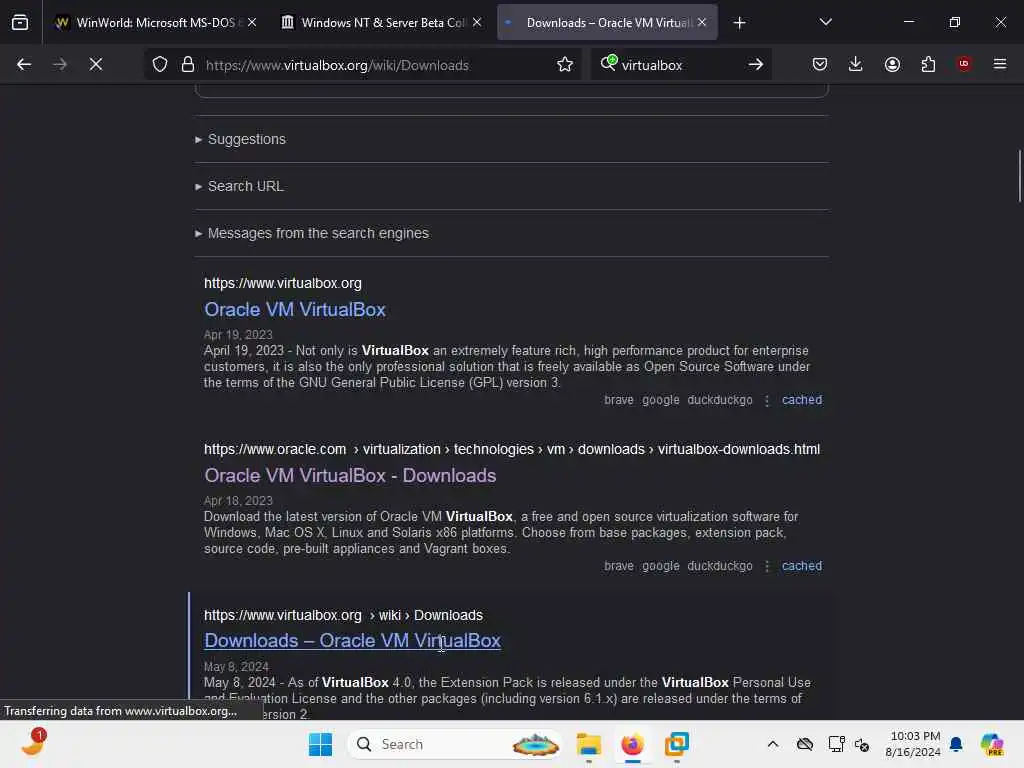Open the Oracle VM VirtualBox result link
The image size is (1024, 768).
295,310
